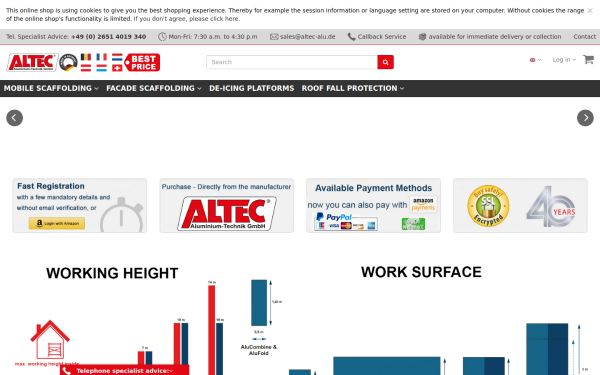600x375 pixels.
Task: Focus the Search input field
Action: coord(292,62)
